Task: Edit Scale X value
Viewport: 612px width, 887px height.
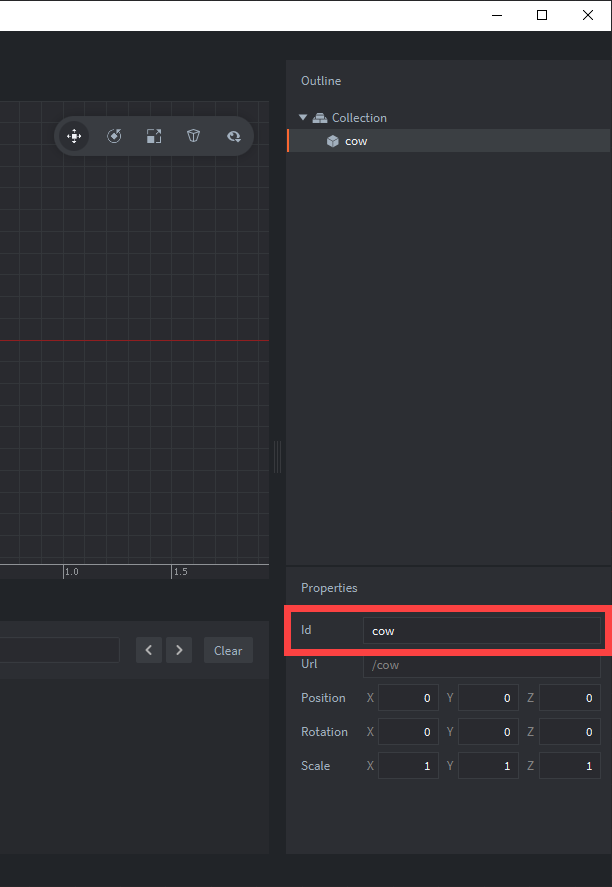Action: coord(408,766)
